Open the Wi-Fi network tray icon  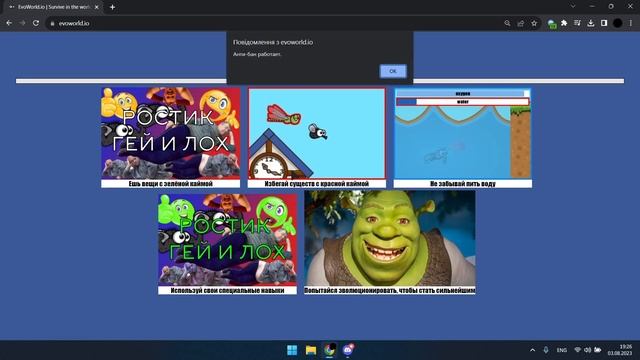[x=577, y=350]
